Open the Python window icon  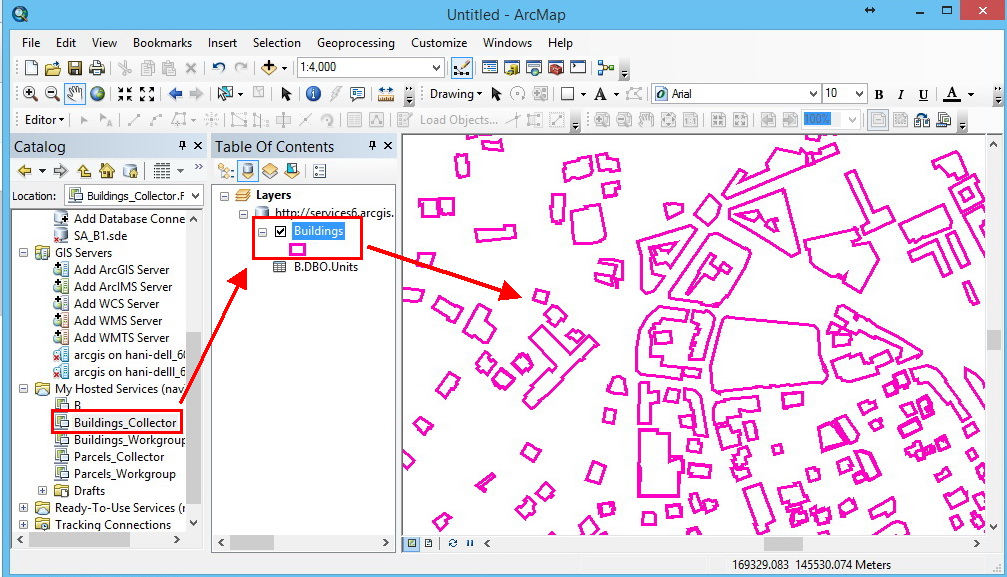(578, 67)
